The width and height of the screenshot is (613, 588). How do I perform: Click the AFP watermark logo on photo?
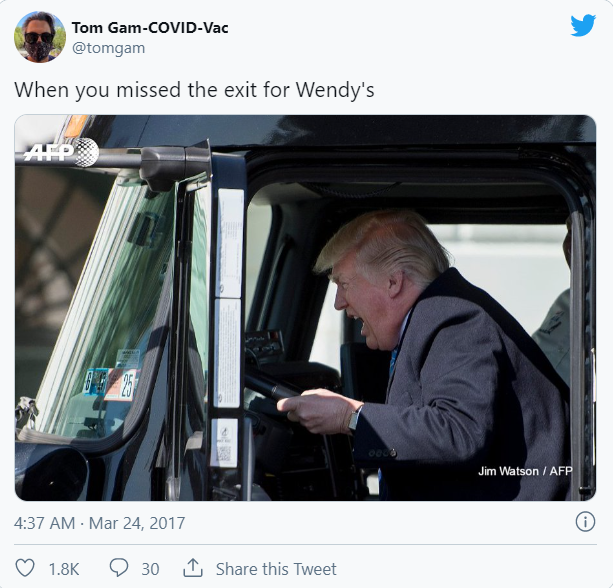(x=61, y=152)
